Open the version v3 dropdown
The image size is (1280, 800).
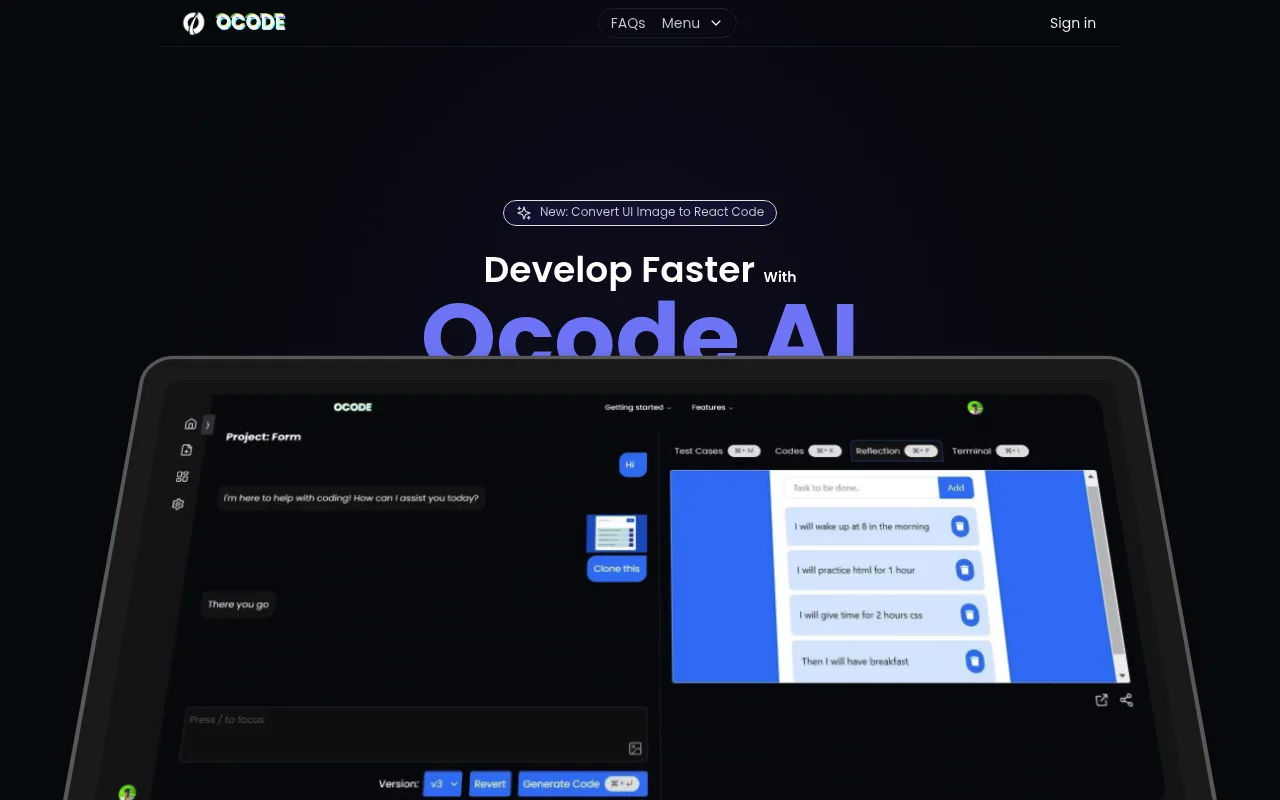pos(443,784)
